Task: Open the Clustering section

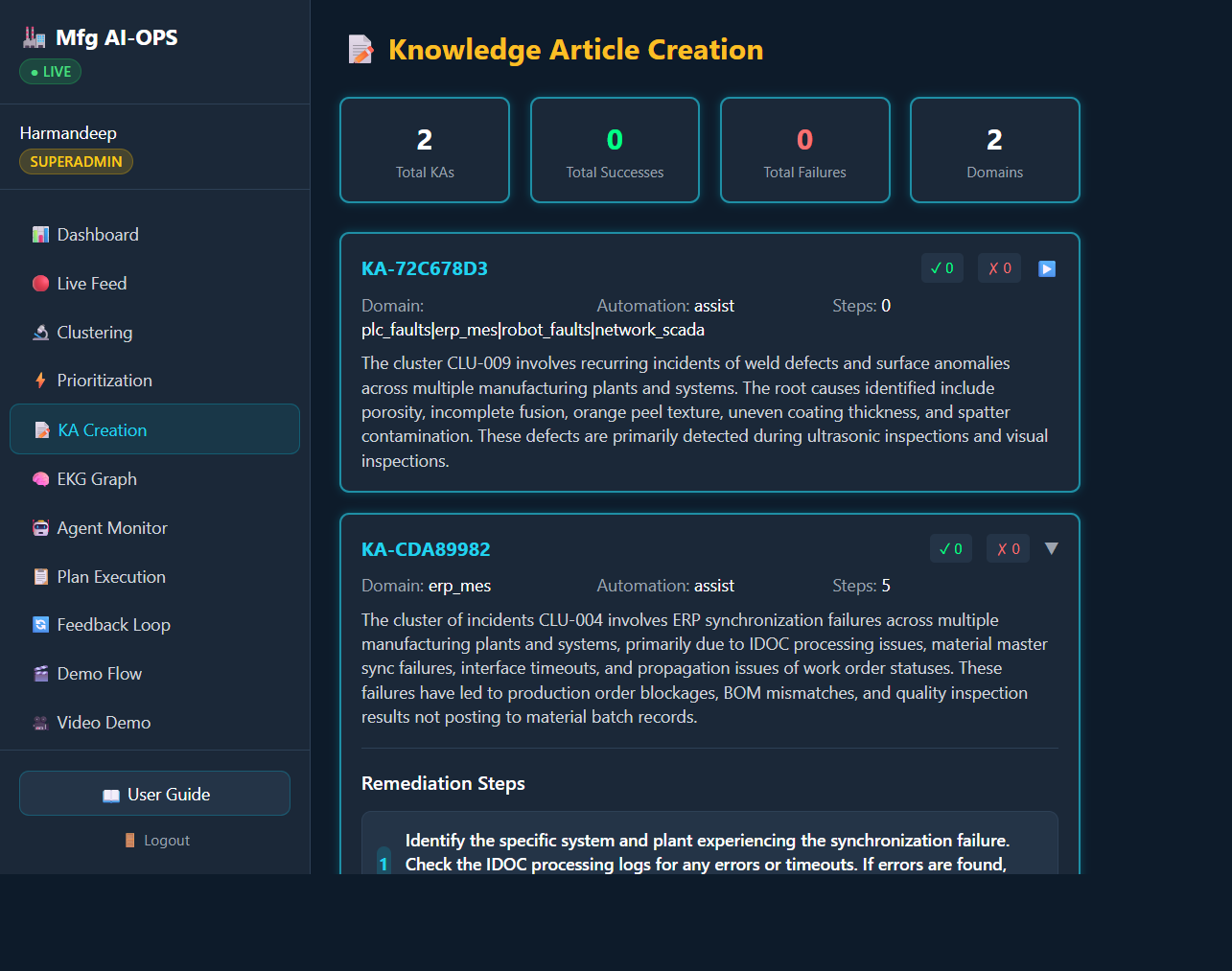Action: [x=154, y=333]
